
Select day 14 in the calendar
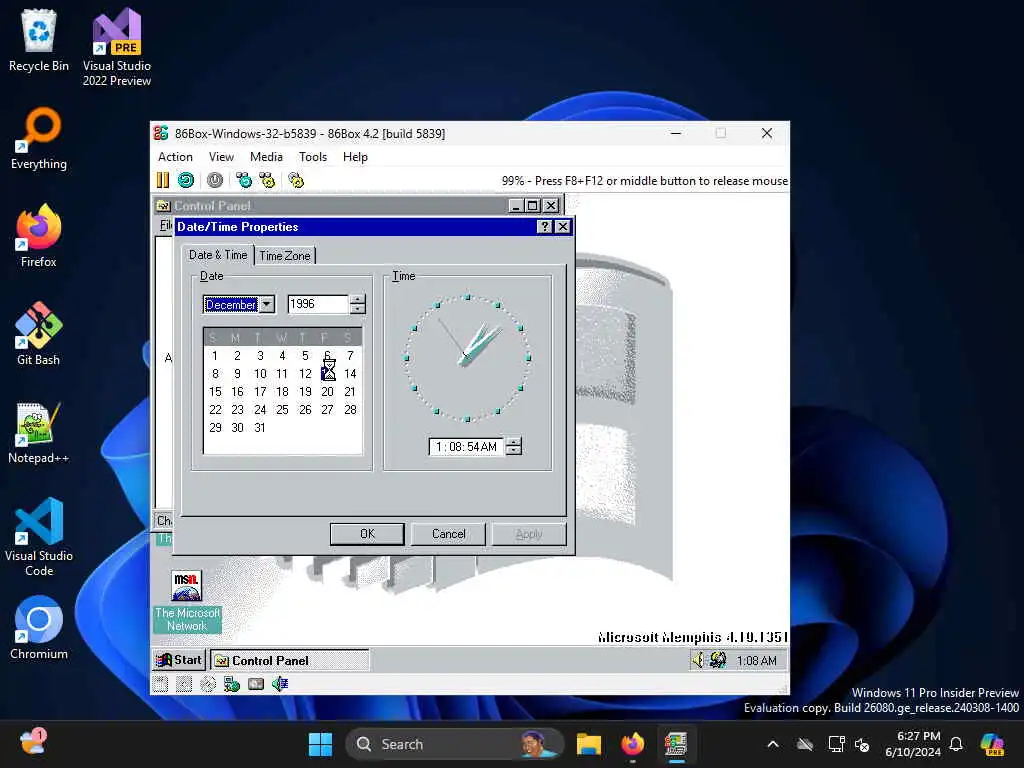350,374
